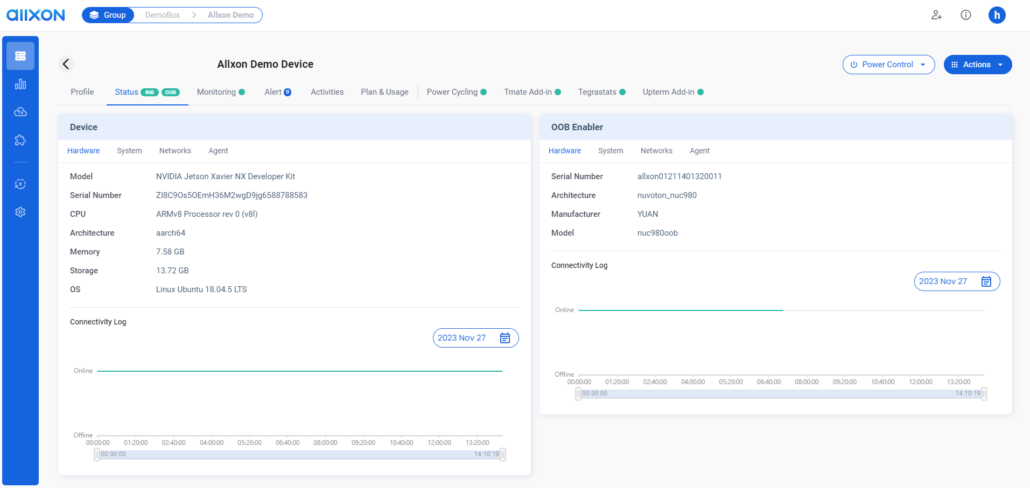Switch to the Plan & Usage tab
Image resolution: width=1030 pixels, height=488 pixels.
tap(384, 92)
